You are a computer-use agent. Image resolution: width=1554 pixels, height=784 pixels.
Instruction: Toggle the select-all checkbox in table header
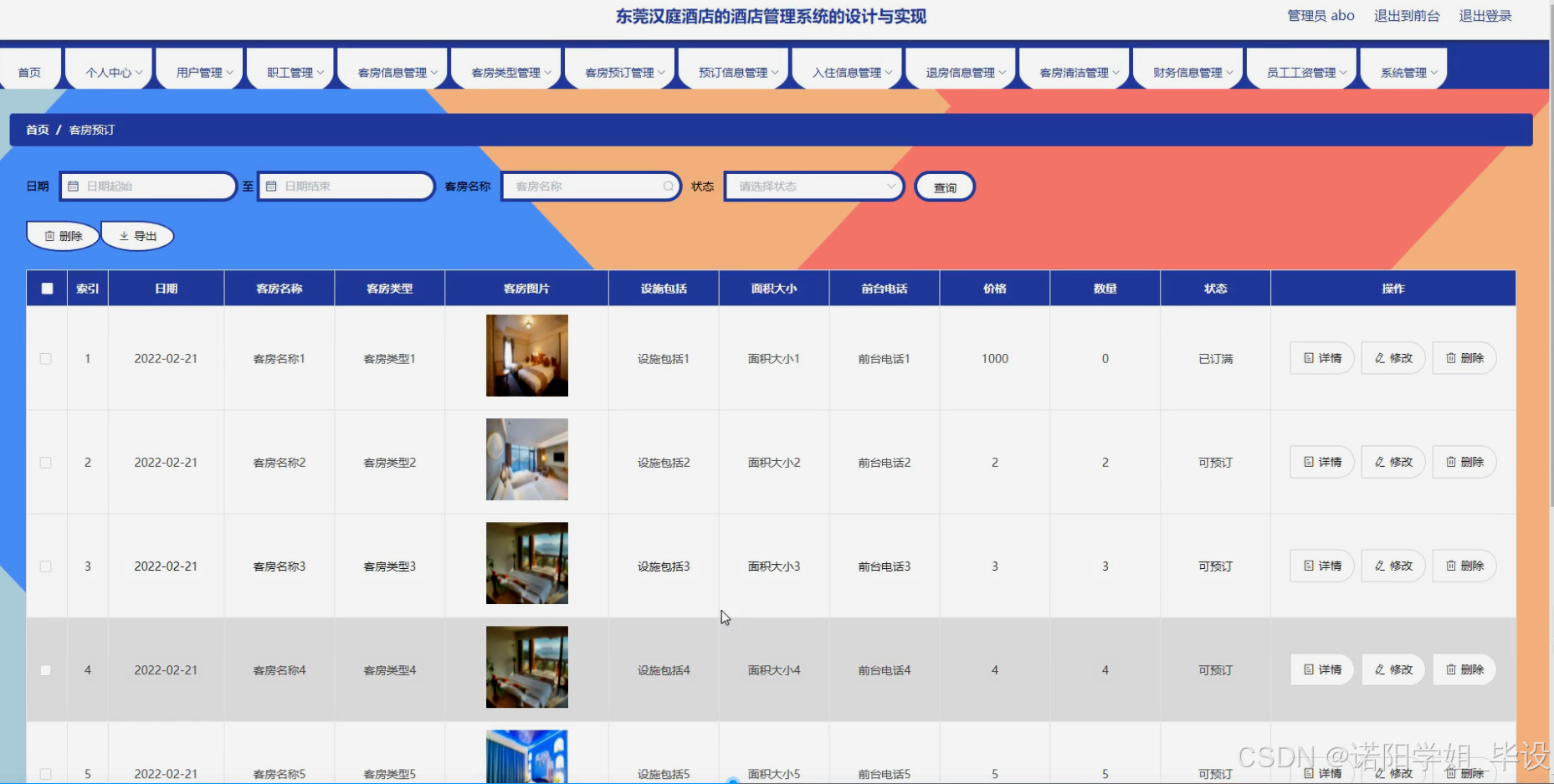tap(47, 289)
